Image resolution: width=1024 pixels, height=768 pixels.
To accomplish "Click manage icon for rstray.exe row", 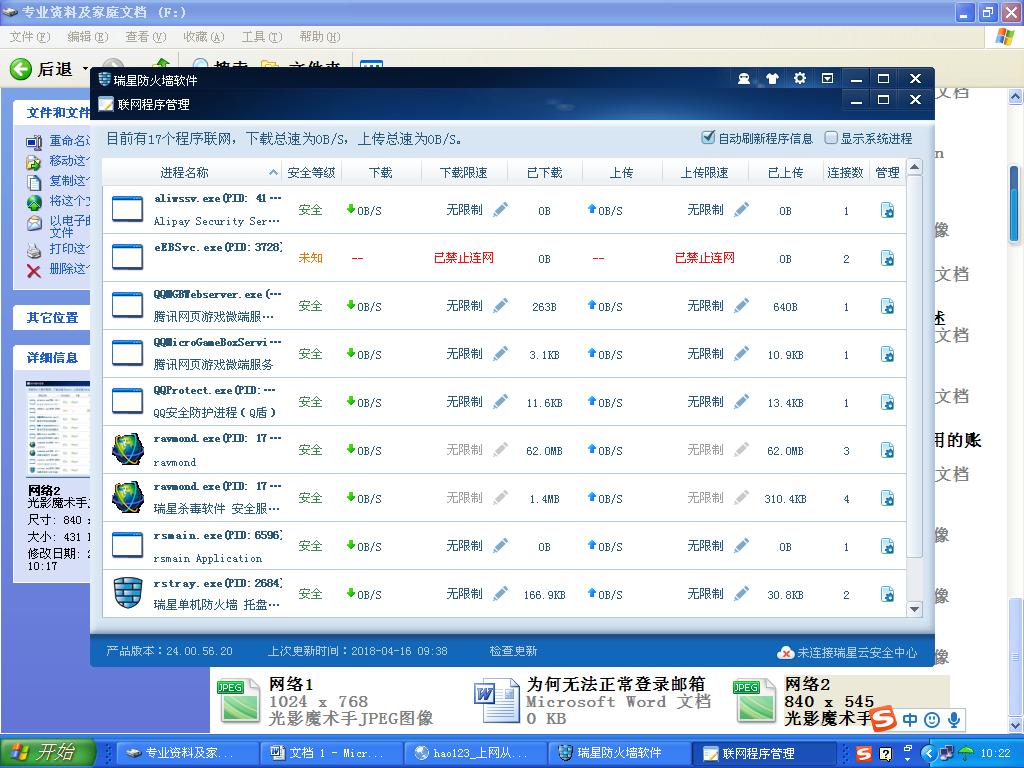I will 887,594.
